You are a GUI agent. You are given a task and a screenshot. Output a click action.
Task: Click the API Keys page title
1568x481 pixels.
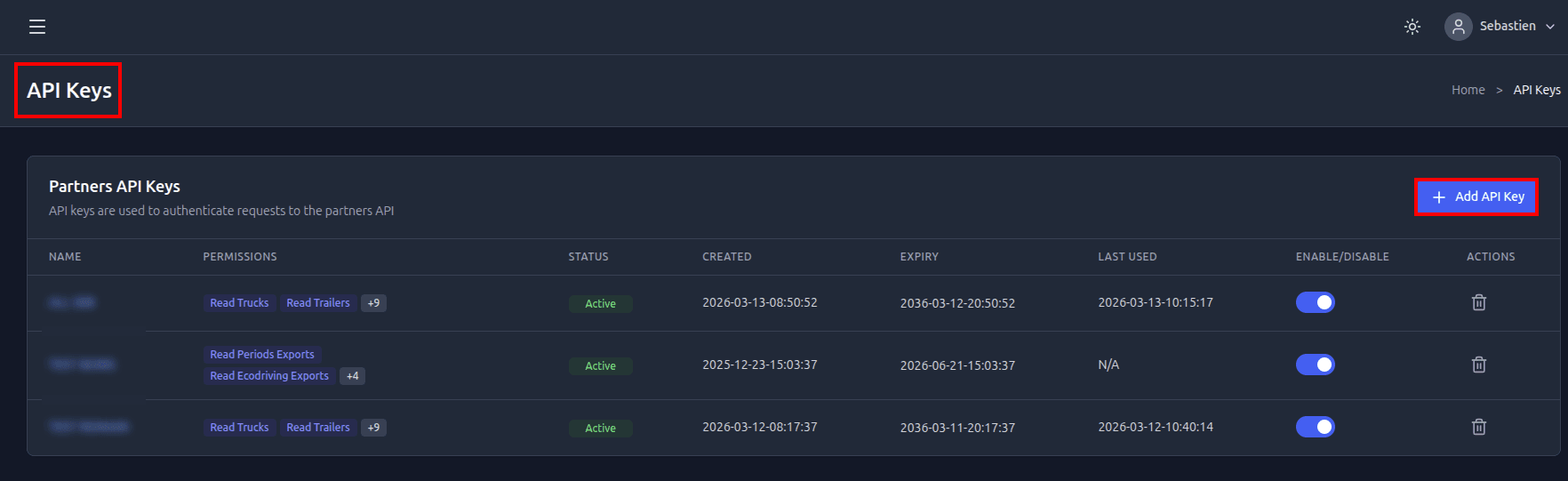pyautogui.click(x=69, y=91)
